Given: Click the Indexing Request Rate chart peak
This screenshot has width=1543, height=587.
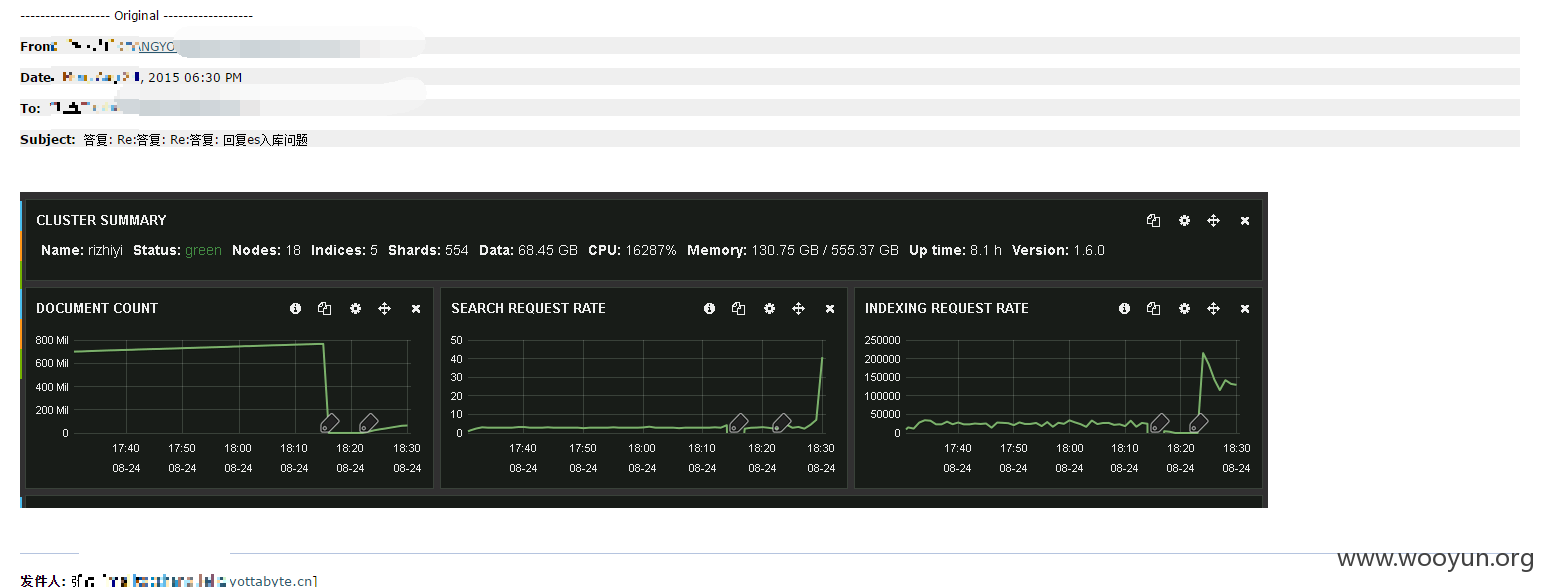Looking at the screenshot, I should (1203, 354).
